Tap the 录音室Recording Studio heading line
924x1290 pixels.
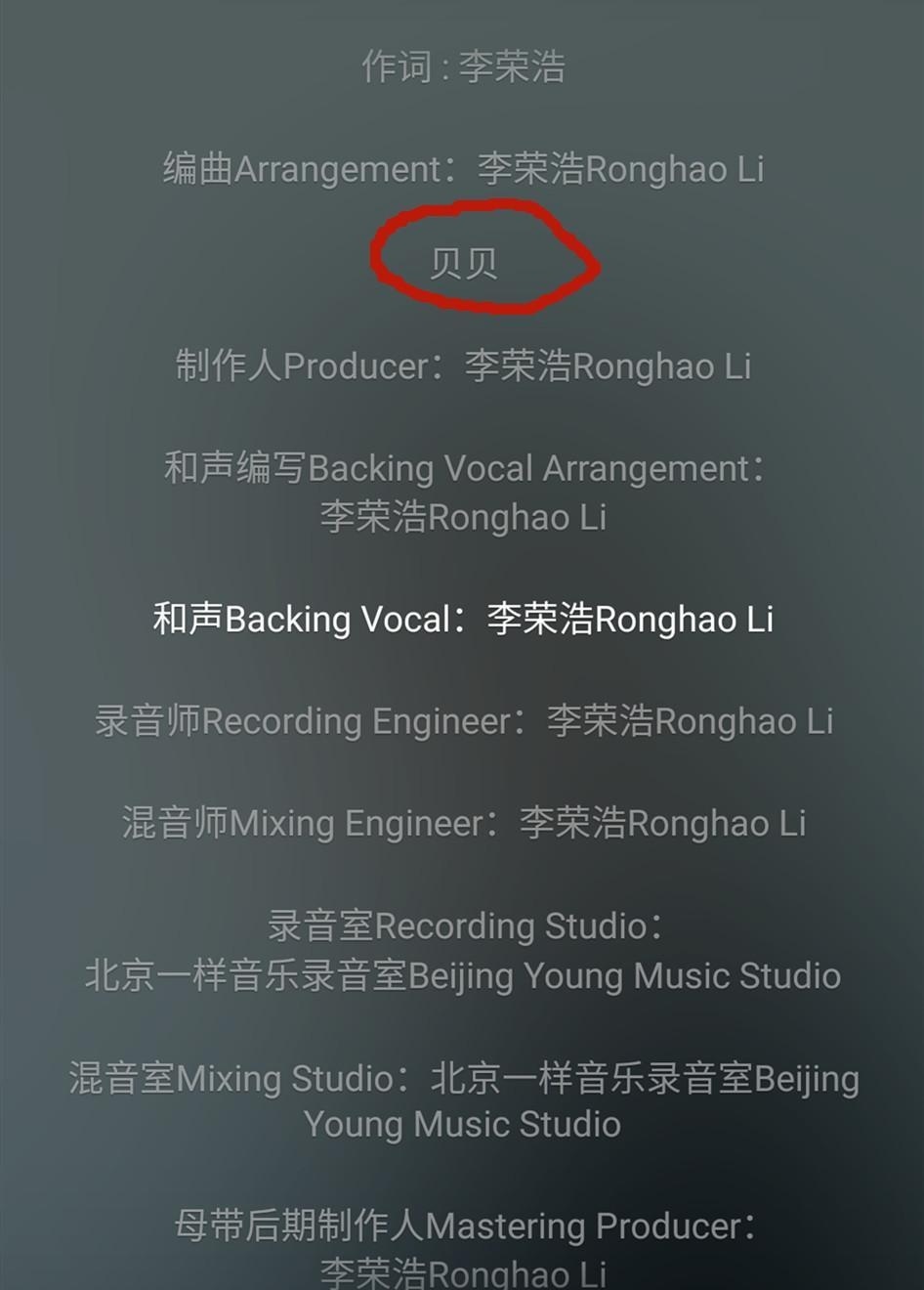coord(465,925)
